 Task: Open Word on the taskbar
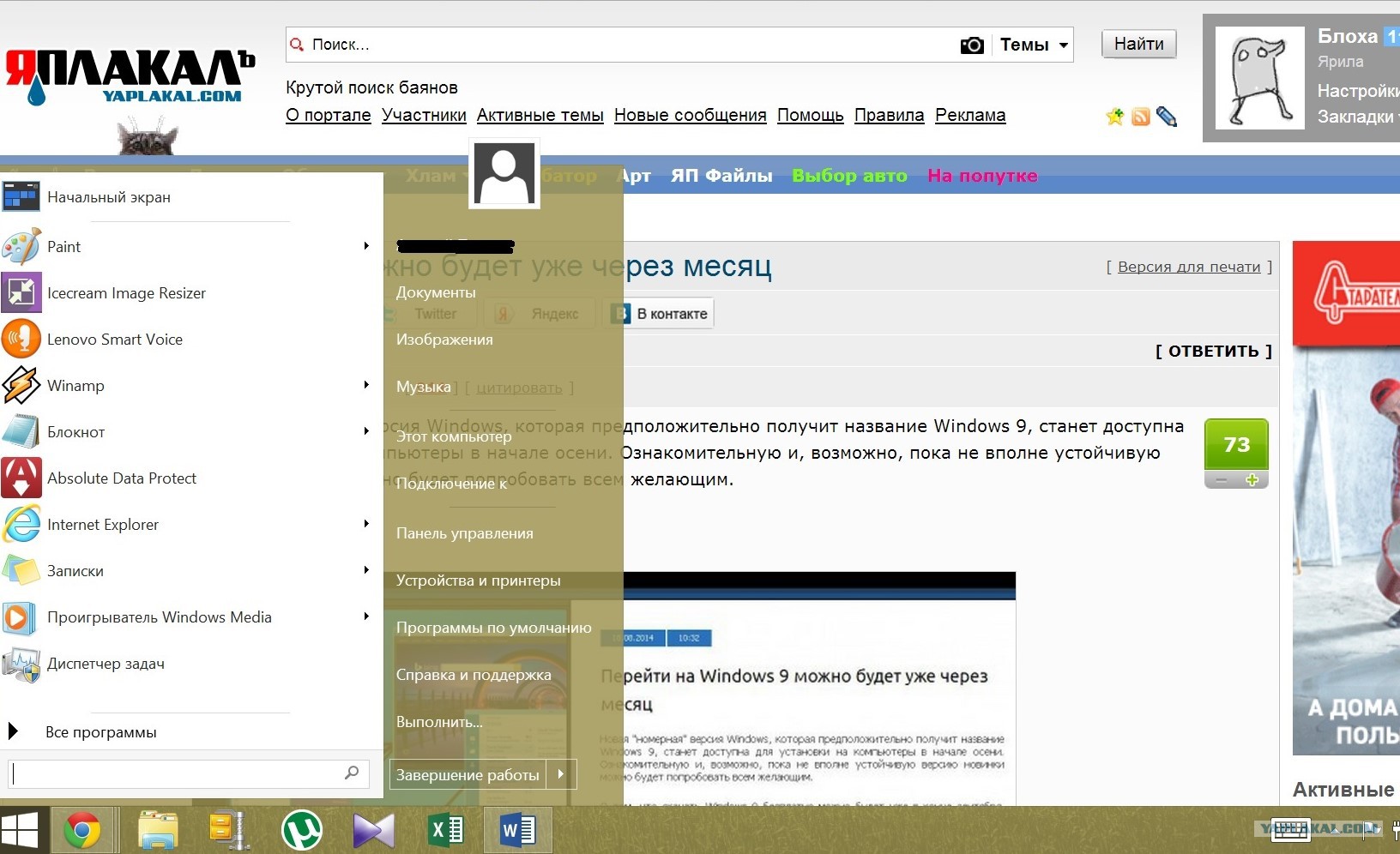[x=517, y=830]
